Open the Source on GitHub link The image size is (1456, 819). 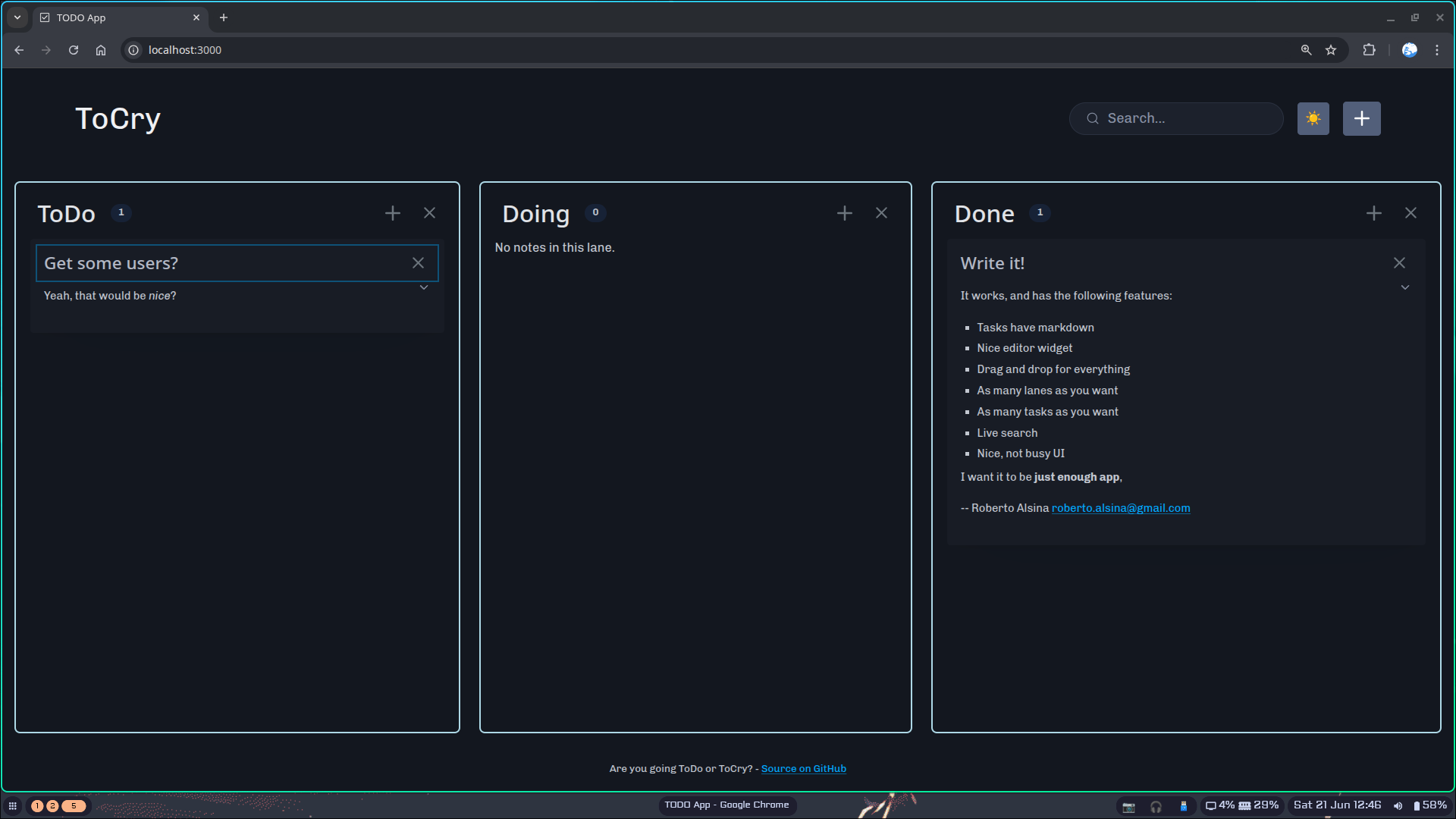(803, 768)
